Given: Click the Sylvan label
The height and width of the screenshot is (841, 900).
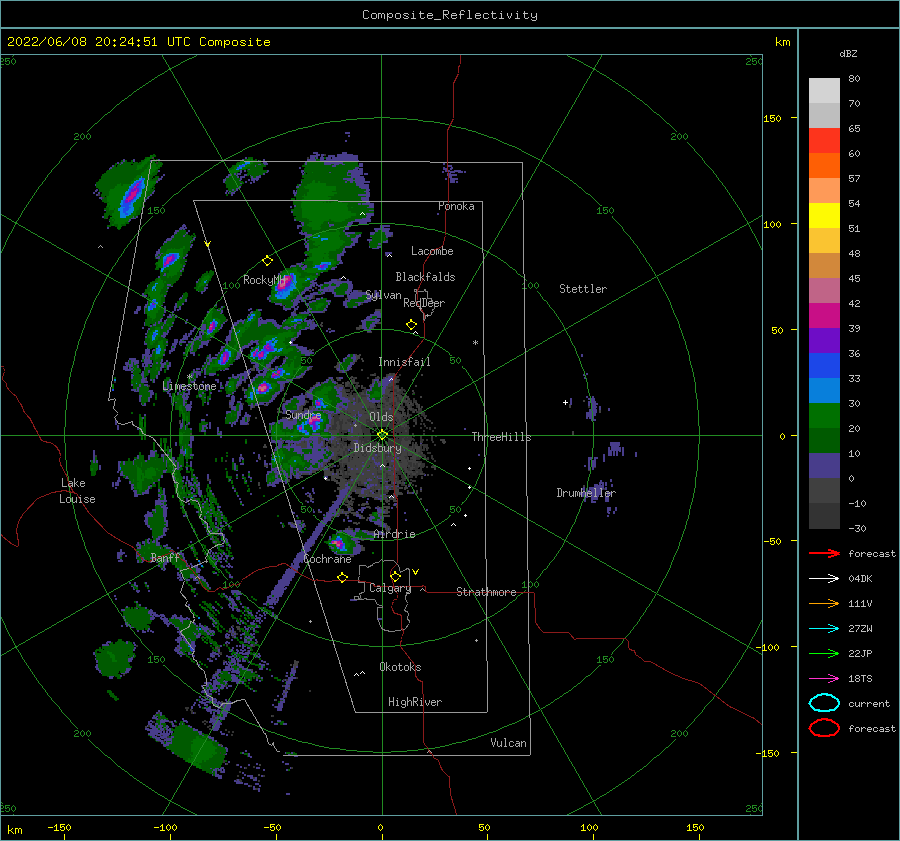Looking at the screenshot, I should tap(383, 295).
